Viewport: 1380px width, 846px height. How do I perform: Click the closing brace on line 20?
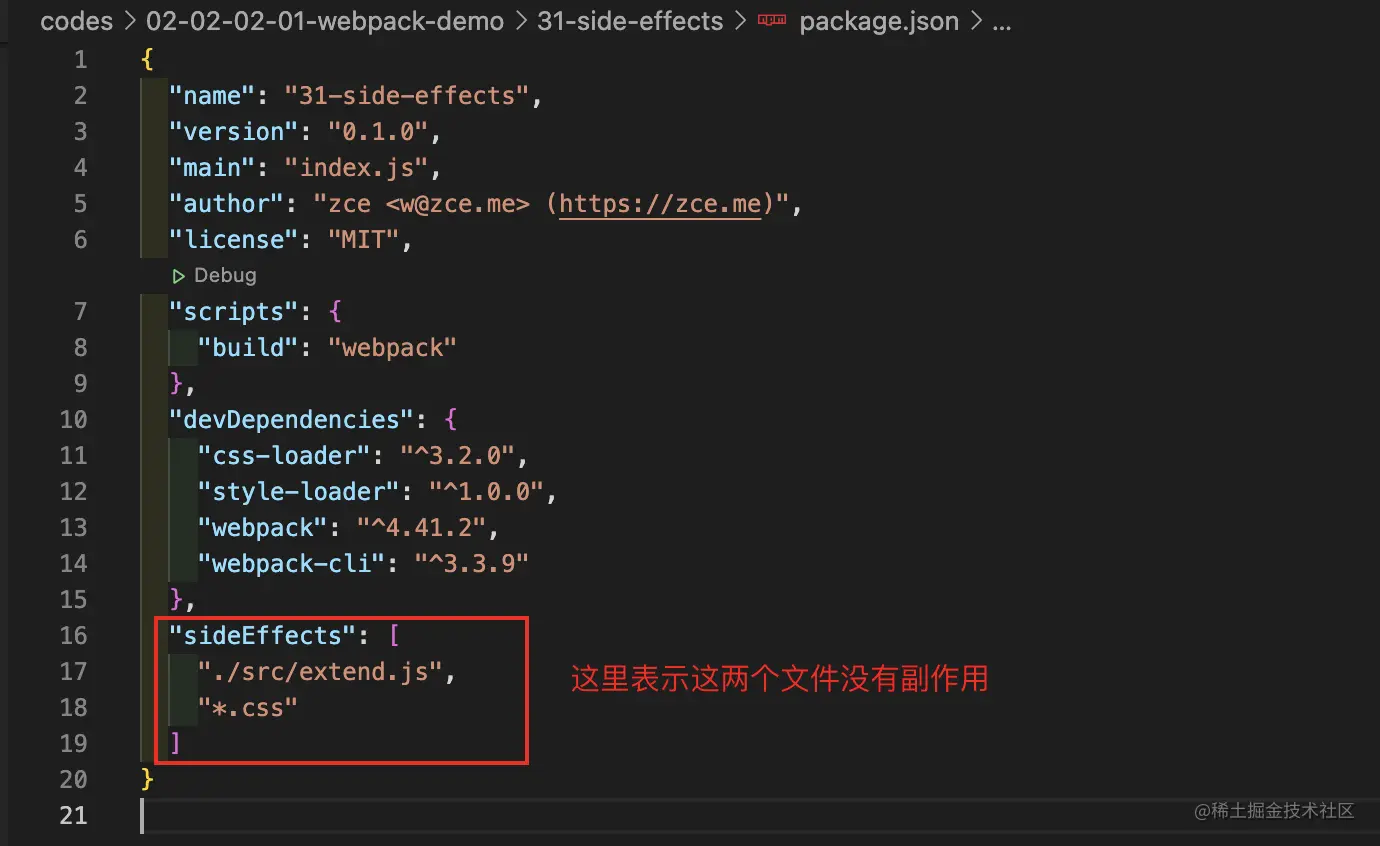tap(147, 780)
